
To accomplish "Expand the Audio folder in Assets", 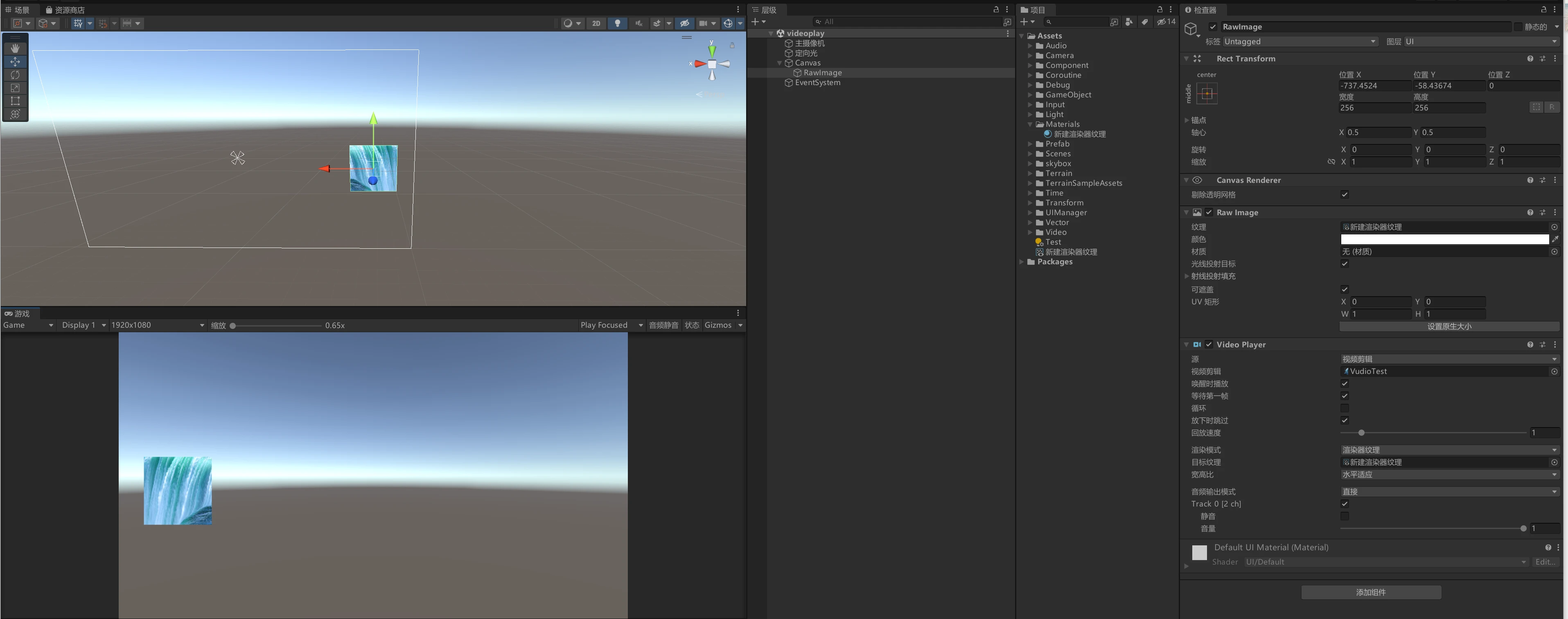I will click(x=1030, y=46).
